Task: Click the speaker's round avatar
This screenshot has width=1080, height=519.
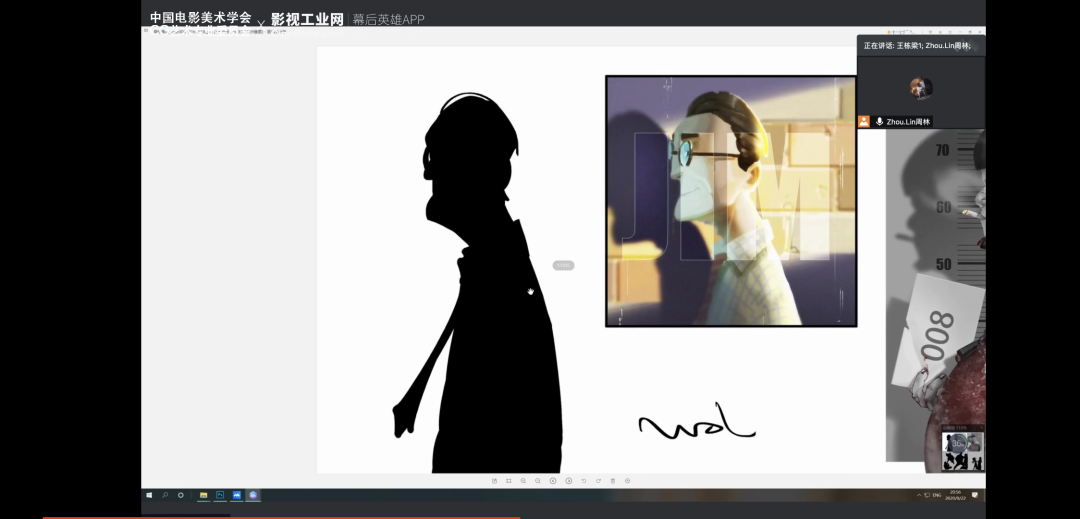Action: click(x=921, y=87)
